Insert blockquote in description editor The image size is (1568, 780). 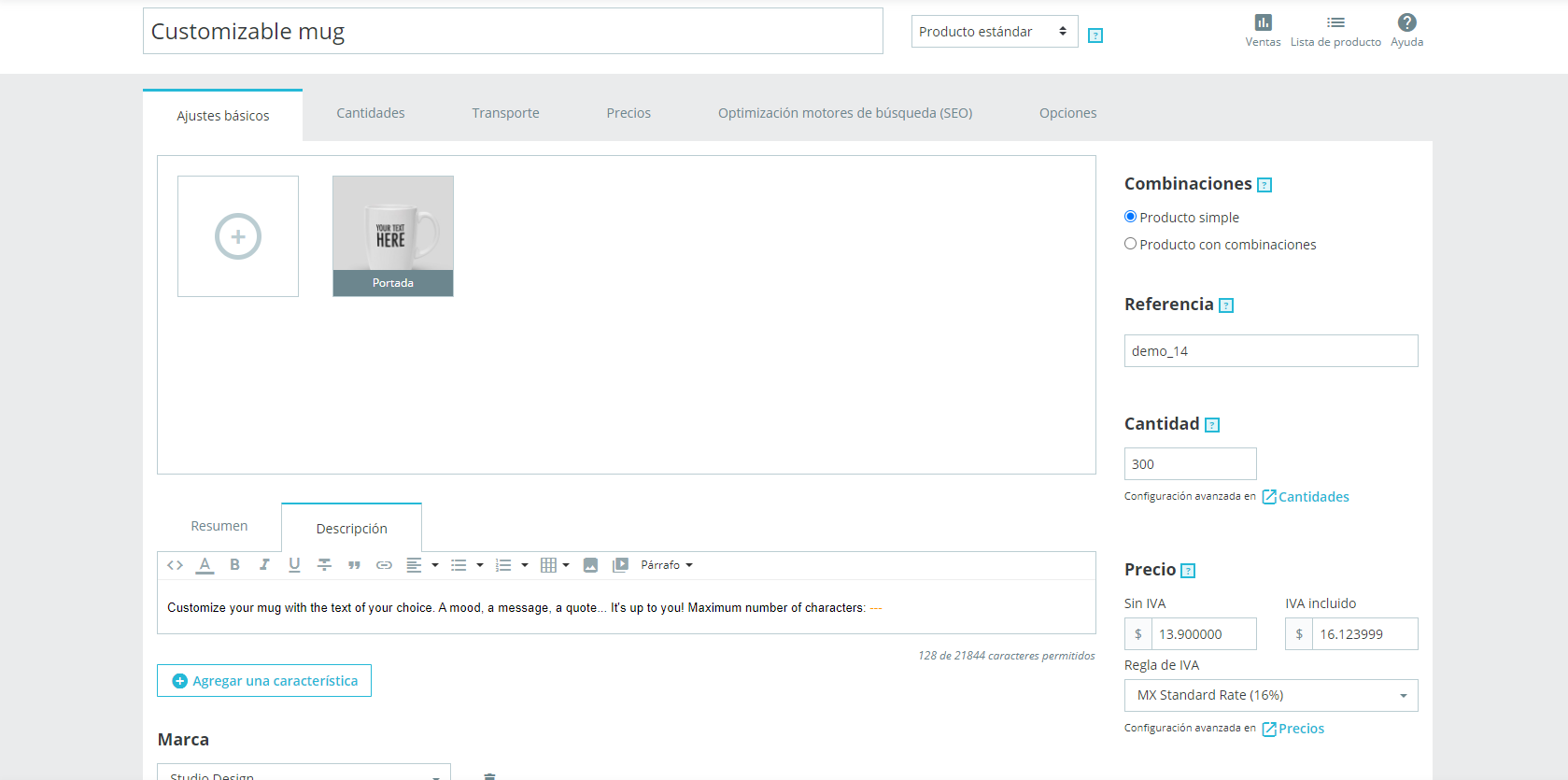[x=354, y=565]
